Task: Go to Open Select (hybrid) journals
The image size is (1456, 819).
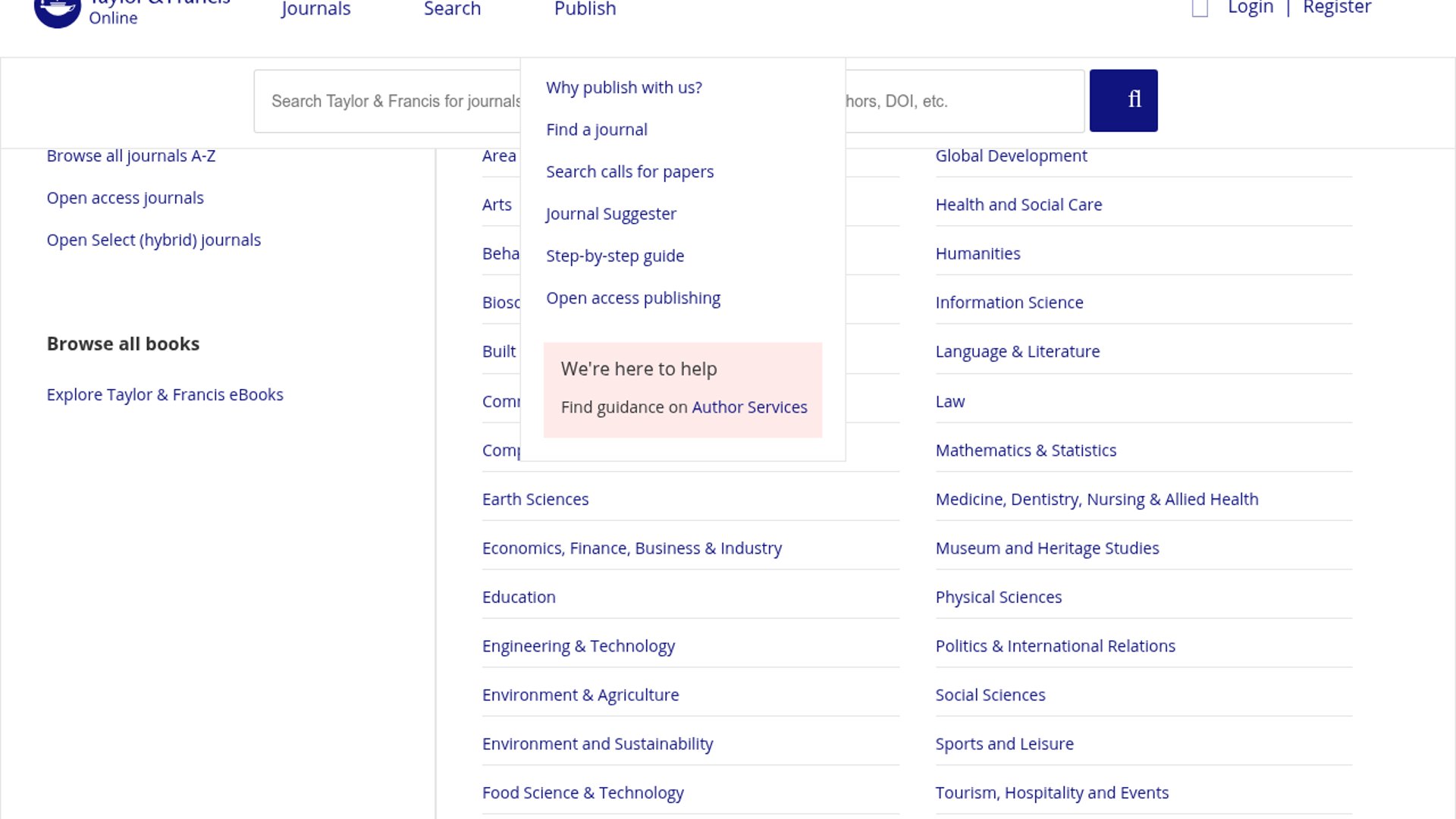Action: tap(153, 240)
